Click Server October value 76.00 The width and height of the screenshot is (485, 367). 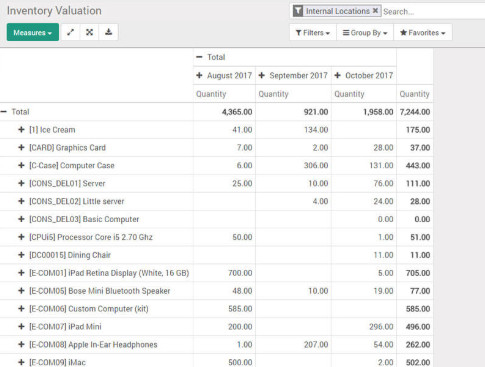383,183
